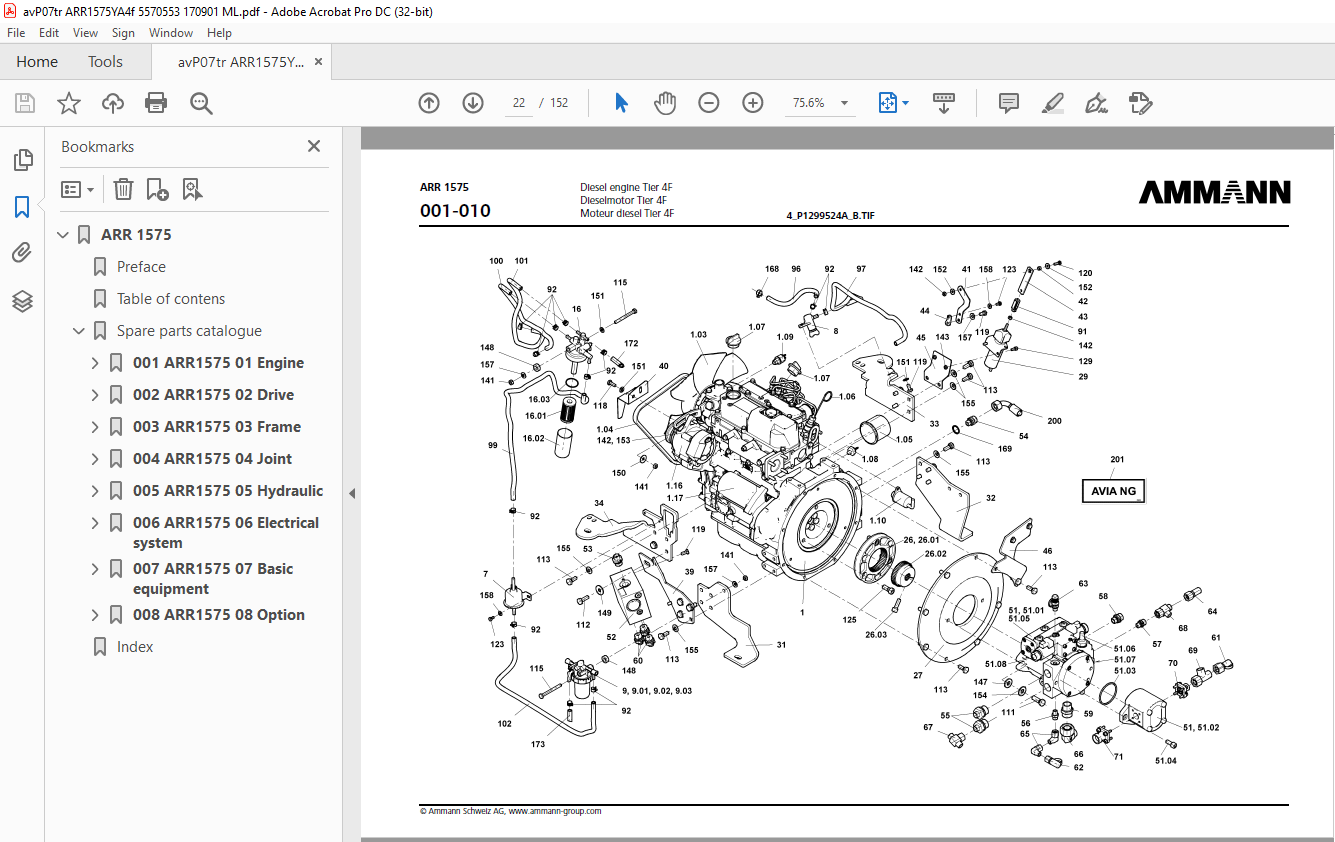The height and width of the screenshot is (842, 1335).
Task: Open the File menu
Action: (x=16, y=33)
